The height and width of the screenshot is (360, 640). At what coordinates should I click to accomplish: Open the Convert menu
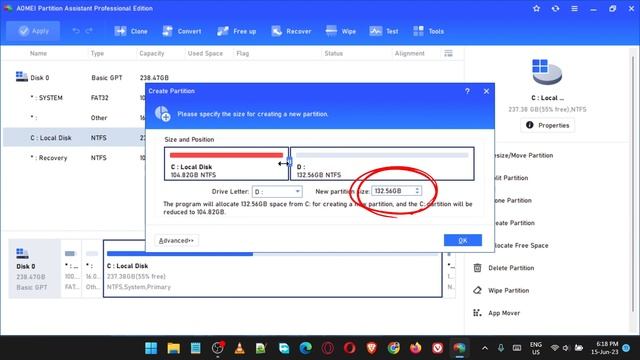(x=182, y=31)
